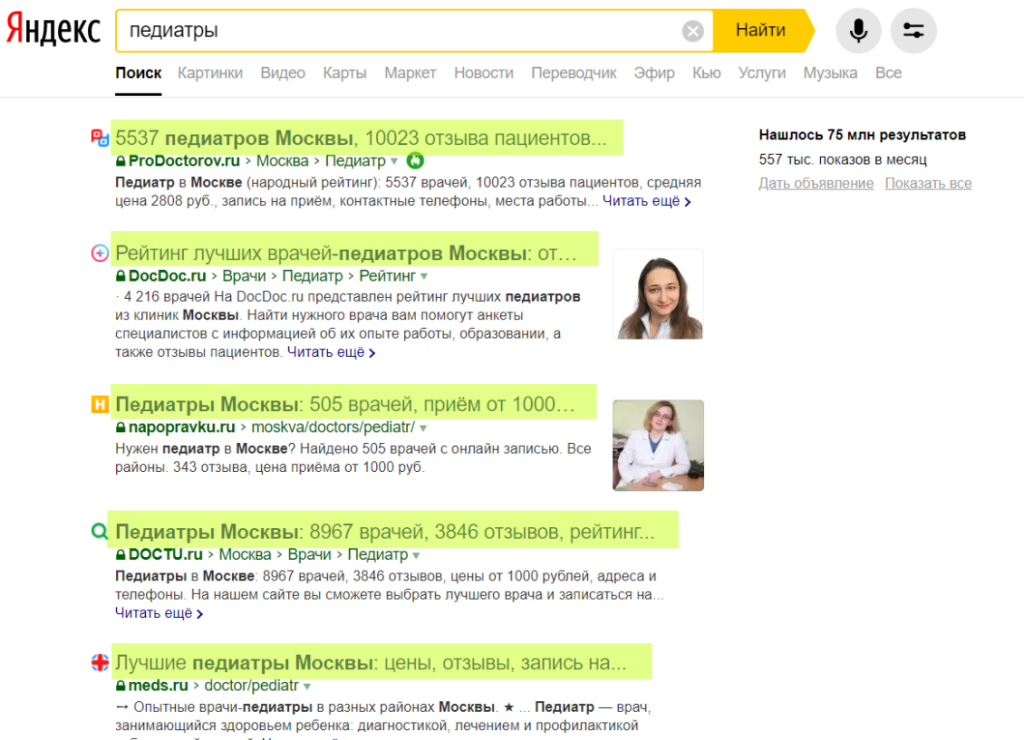Click the green badge next to ProDoctorov path
Screen dimensions: 1024x740
(x=415, y=160)
